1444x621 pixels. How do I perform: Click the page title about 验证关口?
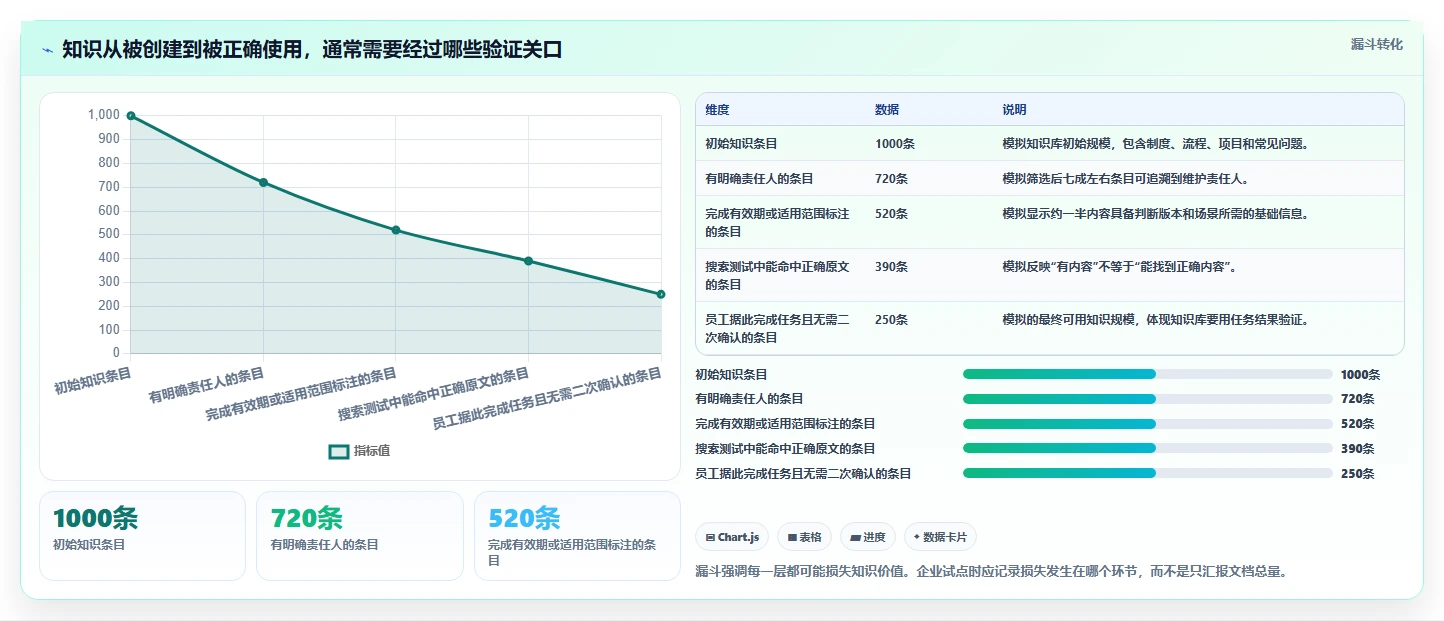click(x=312, y=50)
